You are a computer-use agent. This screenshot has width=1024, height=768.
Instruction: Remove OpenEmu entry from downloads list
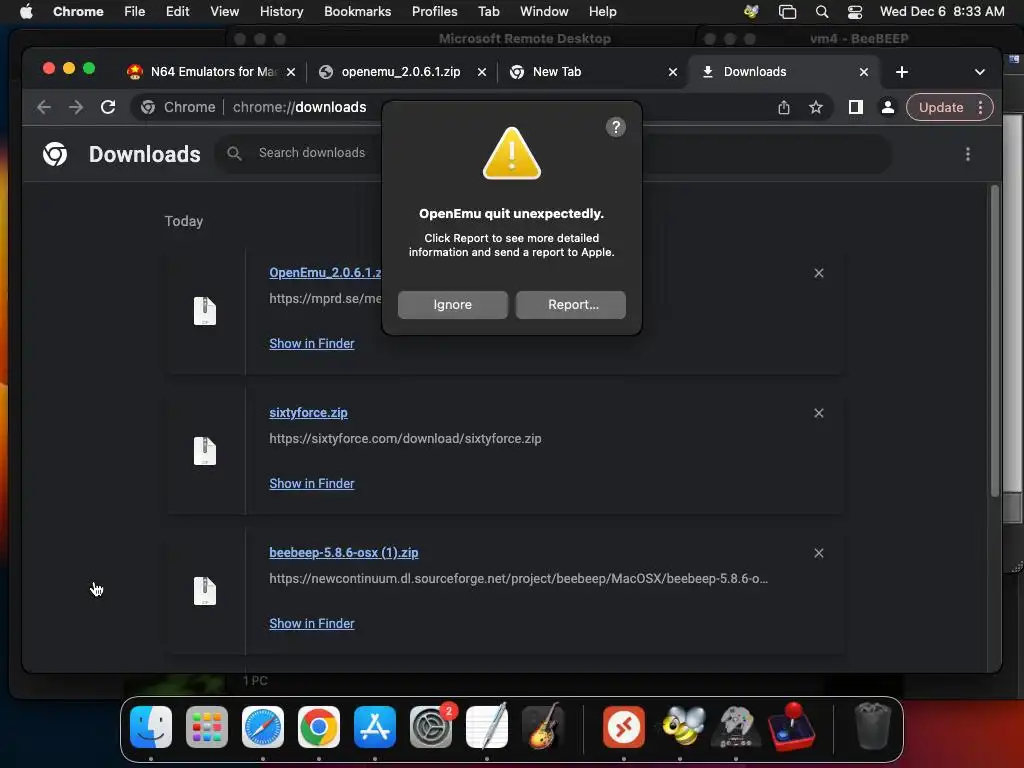click(818, 273)
